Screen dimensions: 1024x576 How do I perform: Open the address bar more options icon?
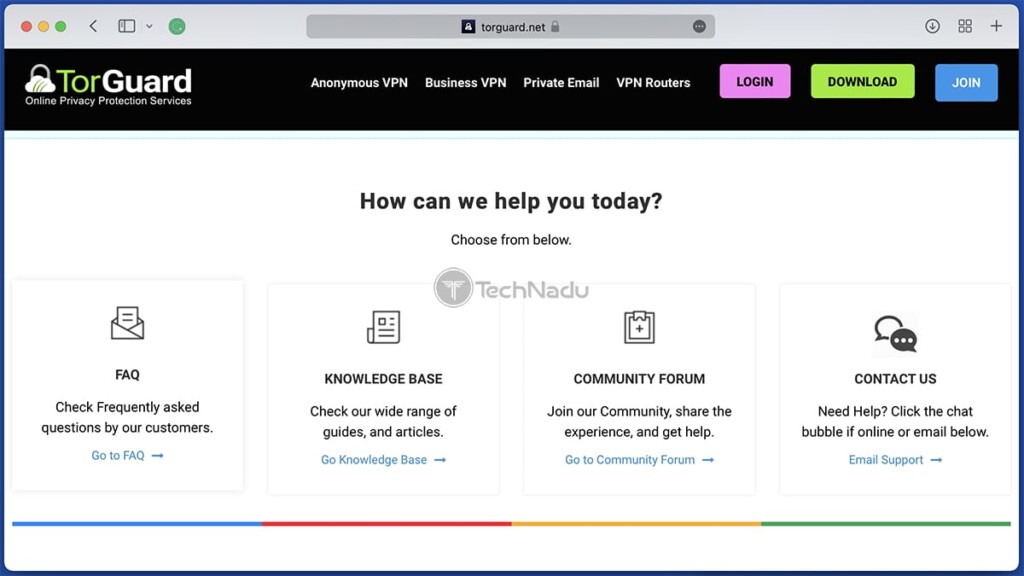(x=699, y=27)
